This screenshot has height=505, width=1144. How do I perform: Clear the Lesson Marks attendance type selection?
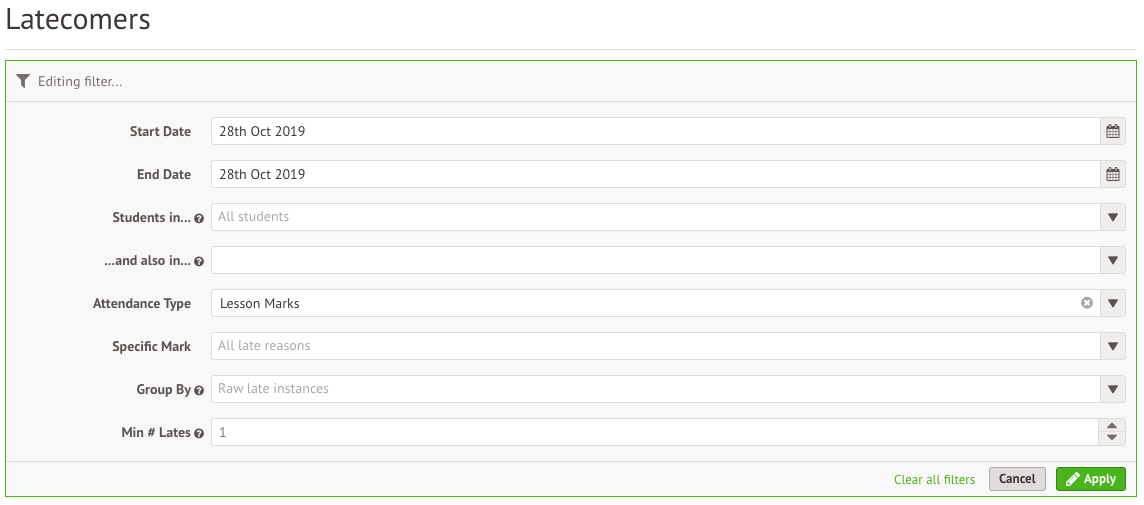click(1086, 303)
